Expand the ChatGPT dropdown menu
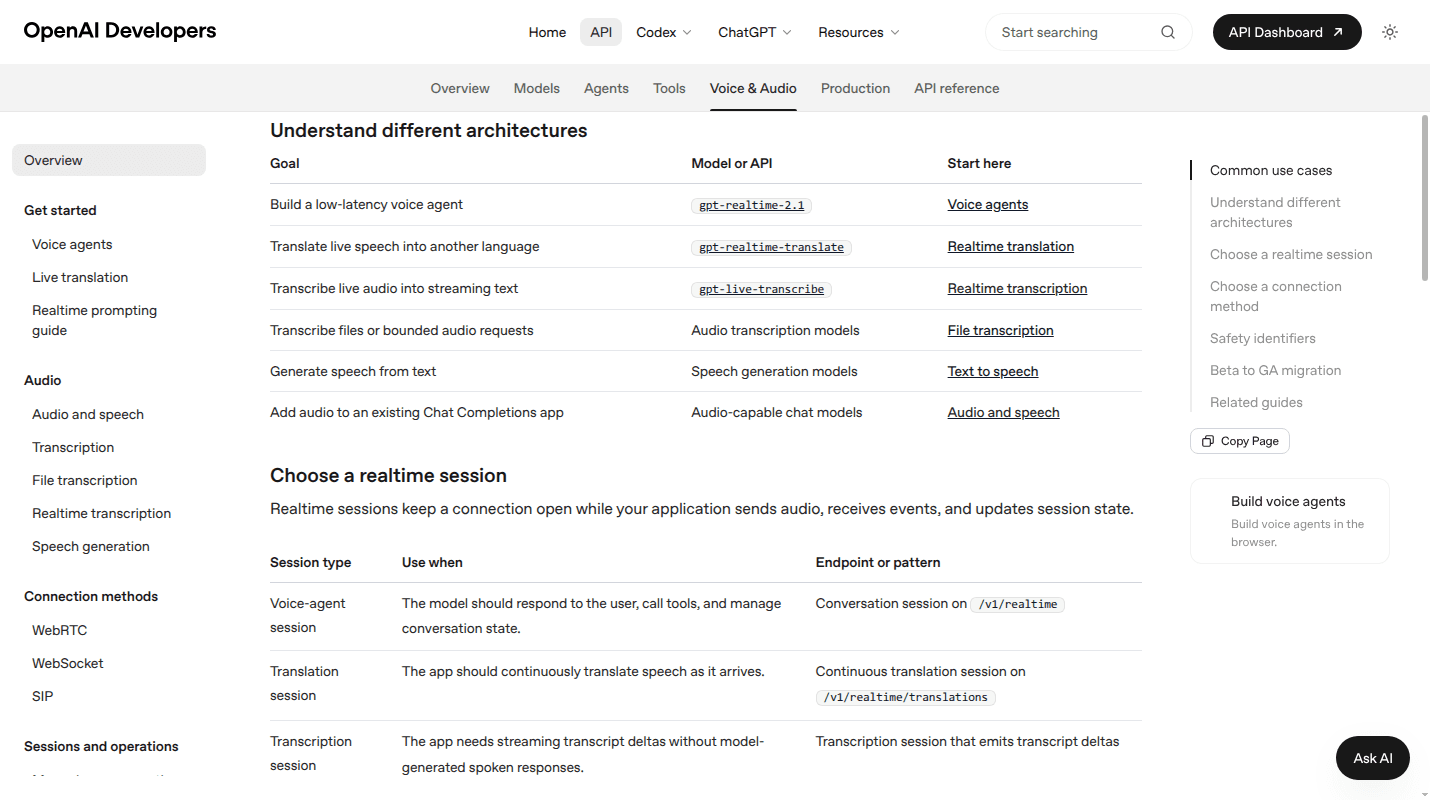 (755, 32)
